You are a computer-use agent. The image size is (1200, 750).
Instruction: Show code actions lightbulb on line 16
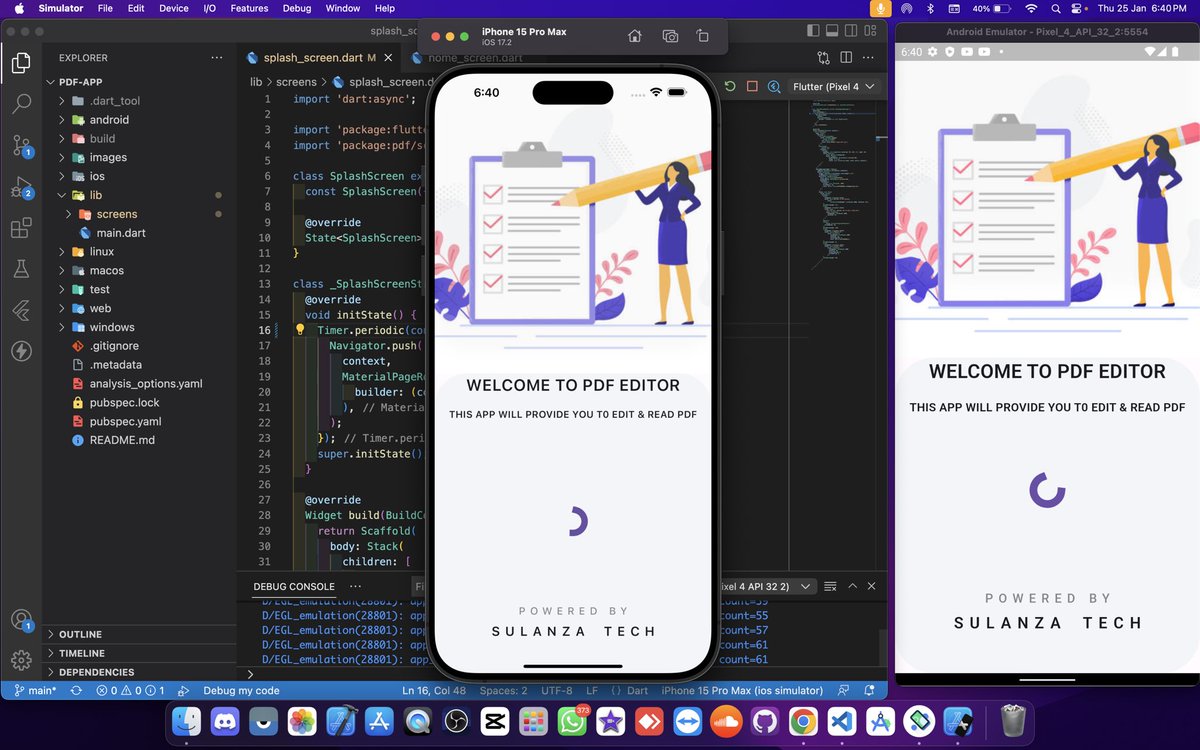coord(299,329)
